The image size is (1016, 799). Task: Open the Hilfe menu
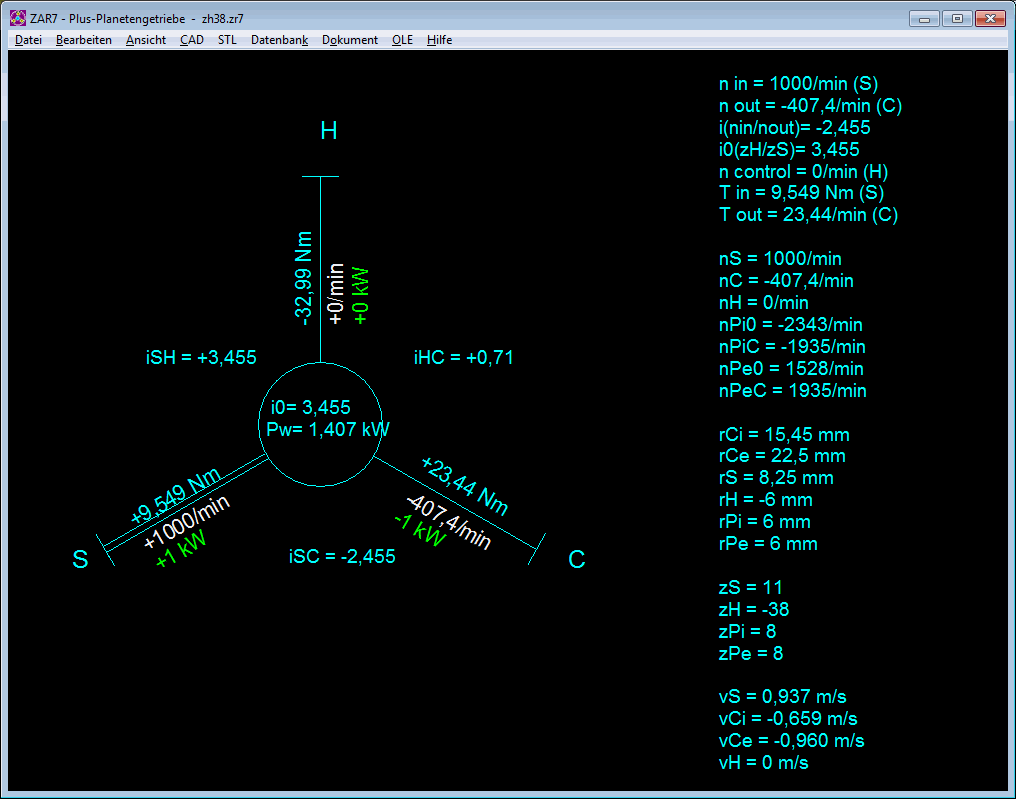pyautogui.click(x=439, y=40)
